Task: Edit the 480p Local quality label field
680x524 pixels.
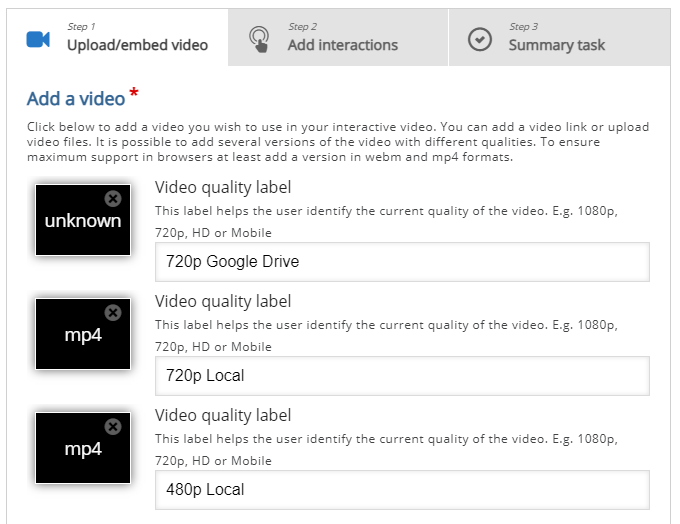Action: tap(402, 490)
